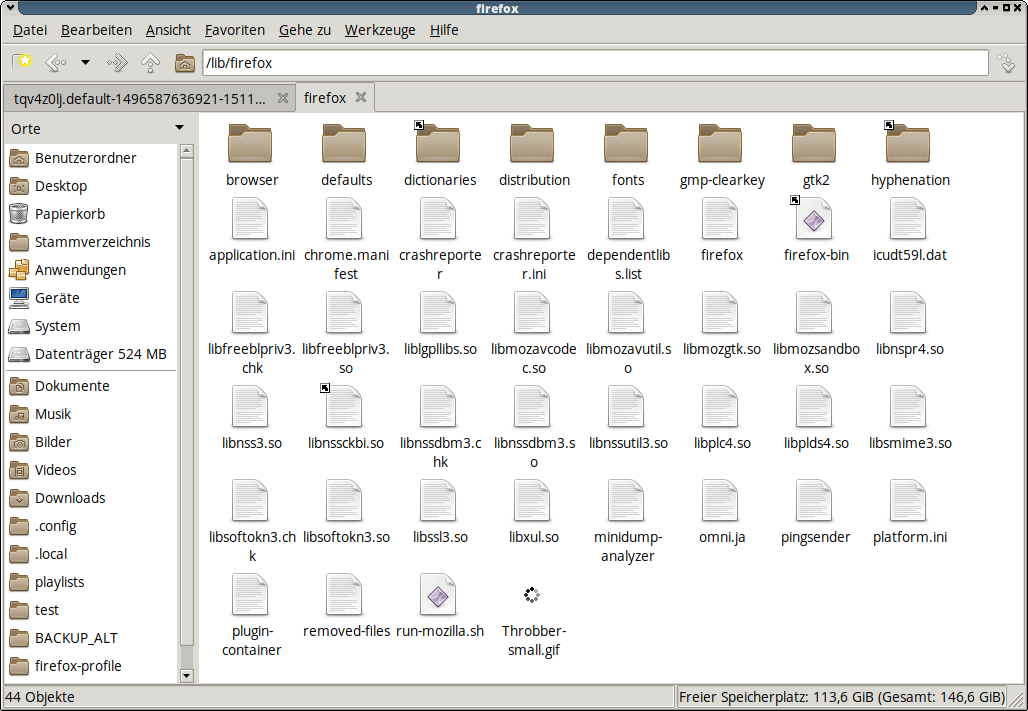The width and height of the screenshot is (1028, 711).
Task: Open Papierkorb in the sidebar
Action: coord(69,214)
